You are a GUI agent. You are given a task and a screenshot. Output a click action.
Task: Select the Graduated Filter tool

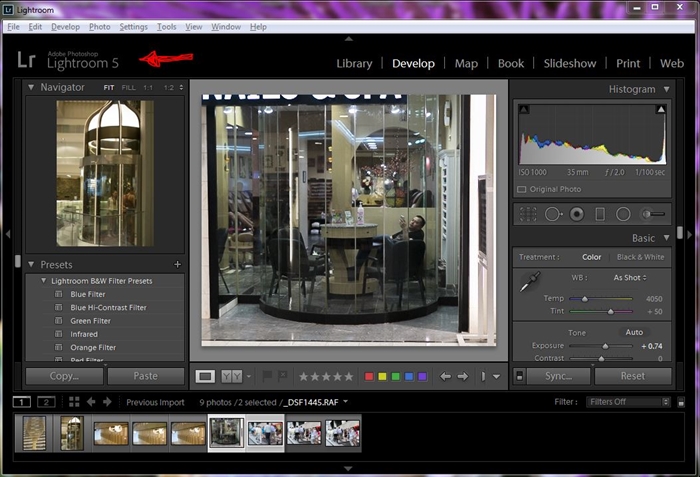[x=600, y=214]
